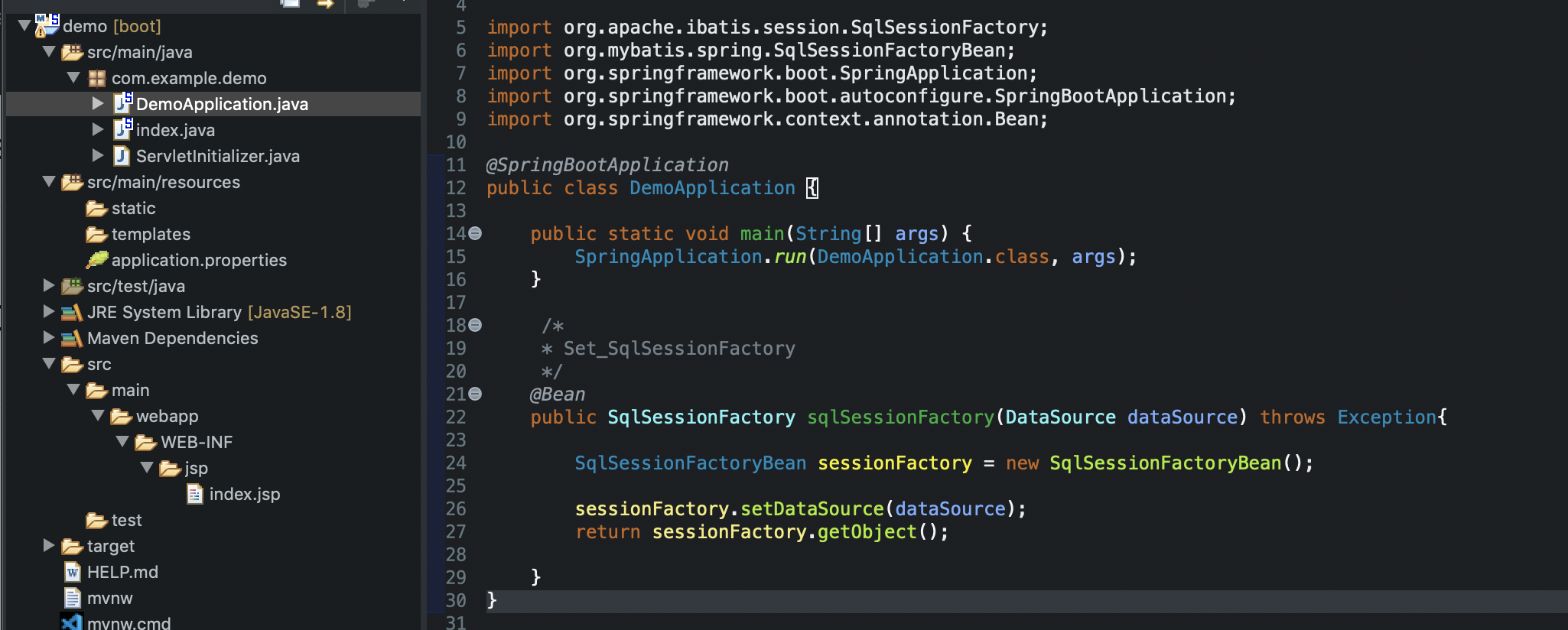Click the closing brace on line 30
Image resolution: width=1568 pixels, height=630 pixels.
coord(492,601)
